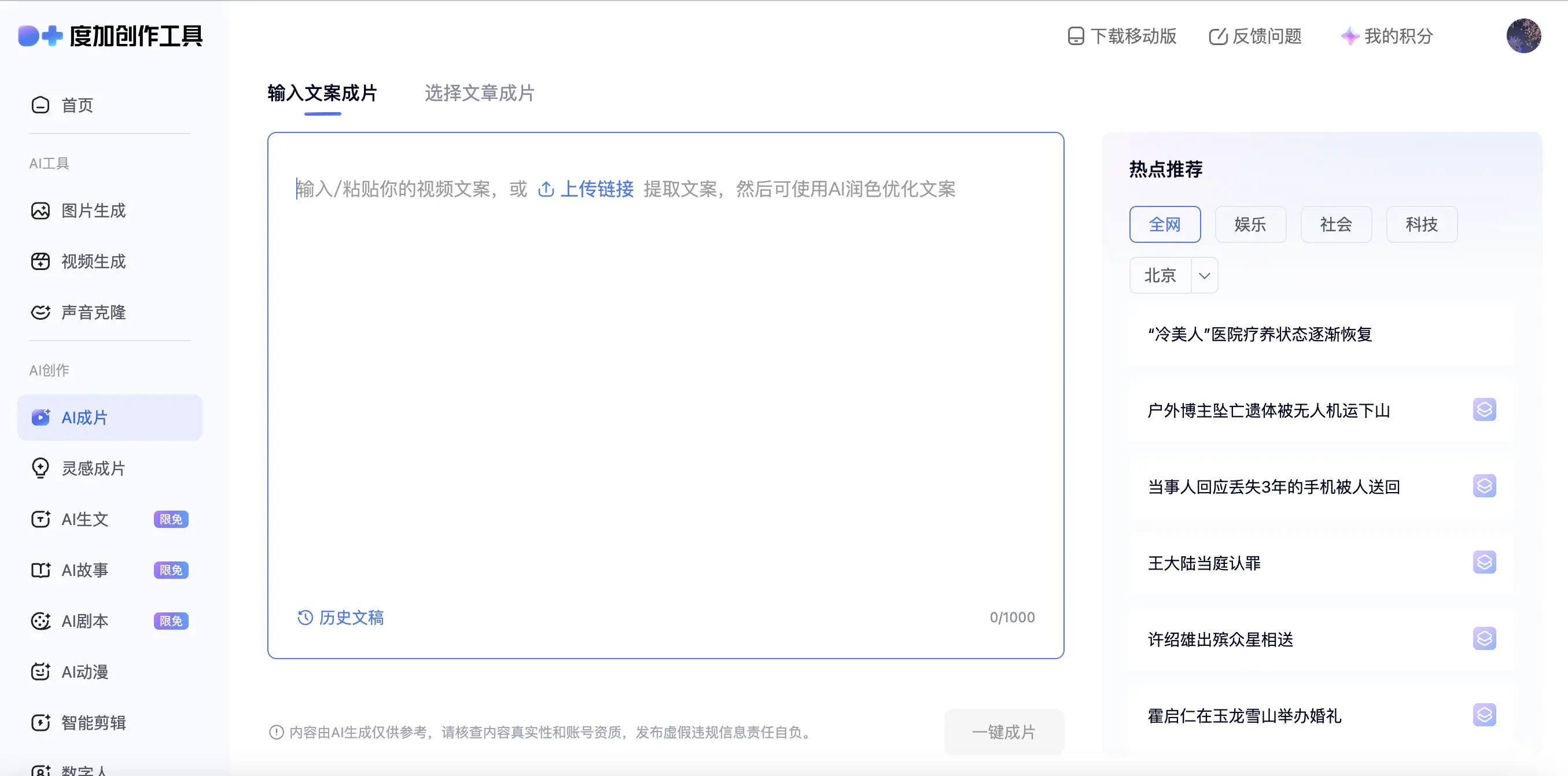The image size is (1568, 776).
Task: Expand the 北京 city dropdown arrow
Action: [x=1204, y=275]
